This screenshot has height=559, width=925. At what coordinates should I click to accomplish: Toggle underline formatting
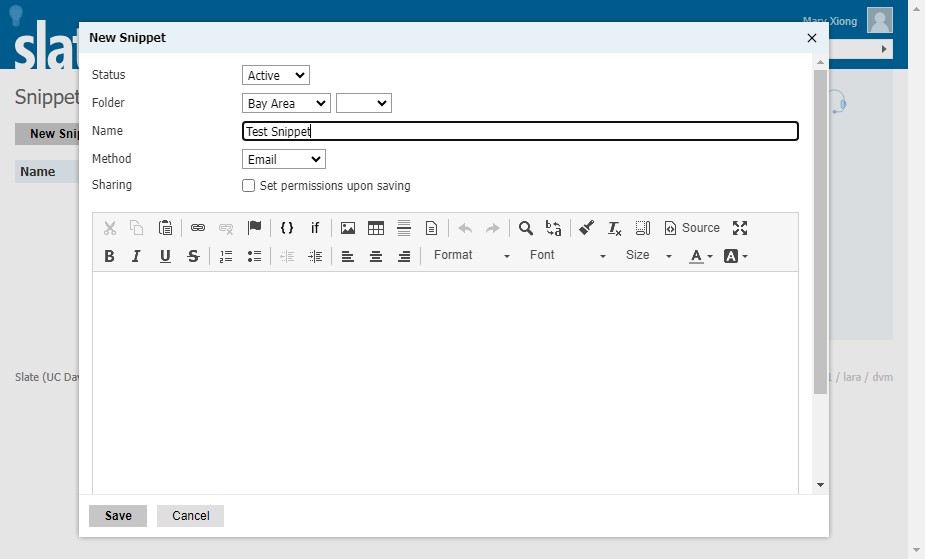tap(165, 256)
